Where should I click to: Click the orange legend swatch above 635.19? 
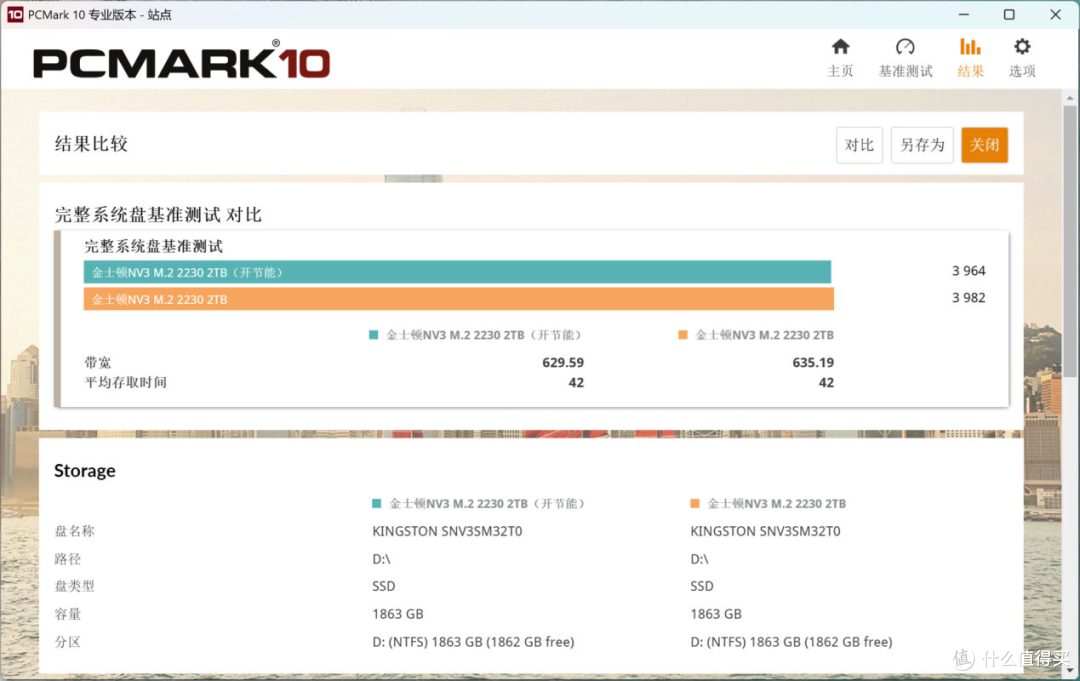pos(683,335)
